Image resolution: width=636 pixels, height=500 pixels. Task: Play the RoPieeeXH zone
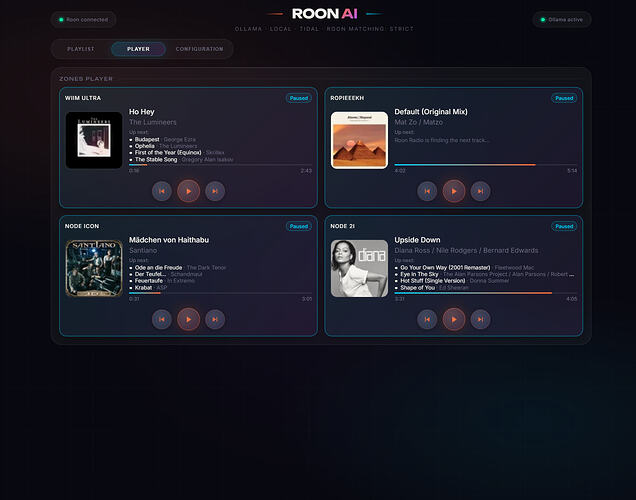(x=454, y=191)
